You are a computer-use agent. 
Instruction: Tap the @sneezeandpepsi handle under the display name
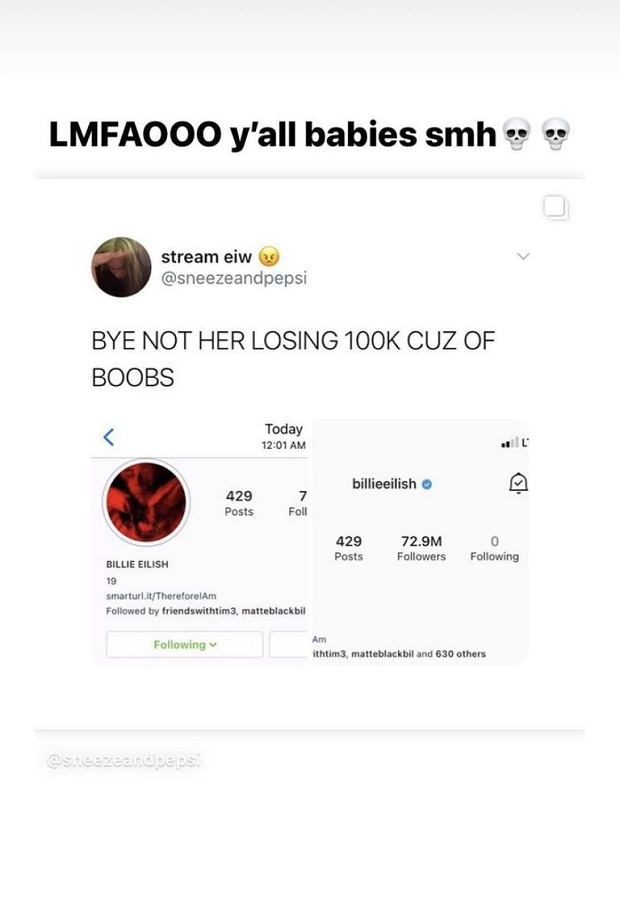pyautogui.click(x=234, y=279)
